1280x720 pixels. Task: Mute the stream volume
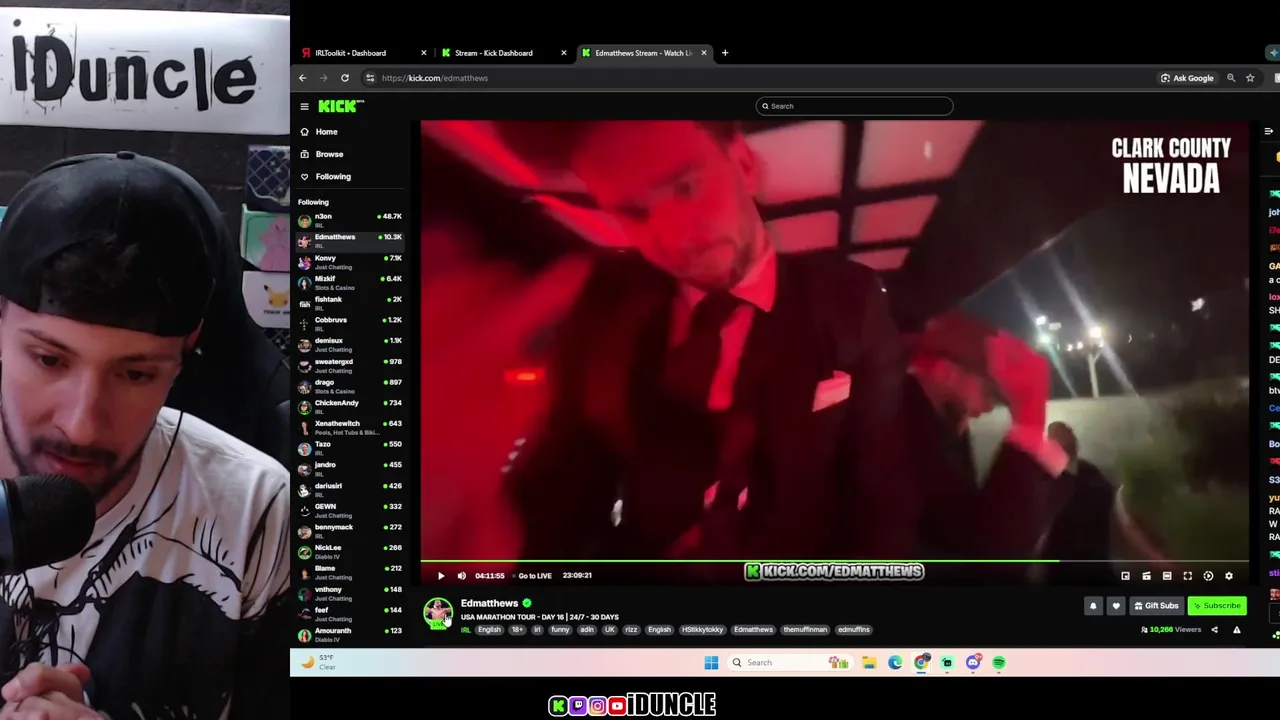click(462, 576)
